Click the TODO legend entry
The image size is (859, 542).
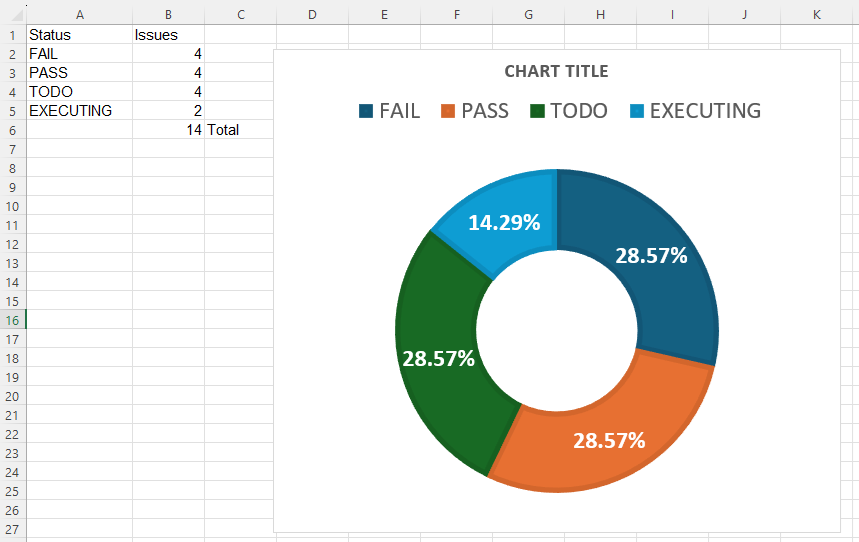click(x=569, y=111)
